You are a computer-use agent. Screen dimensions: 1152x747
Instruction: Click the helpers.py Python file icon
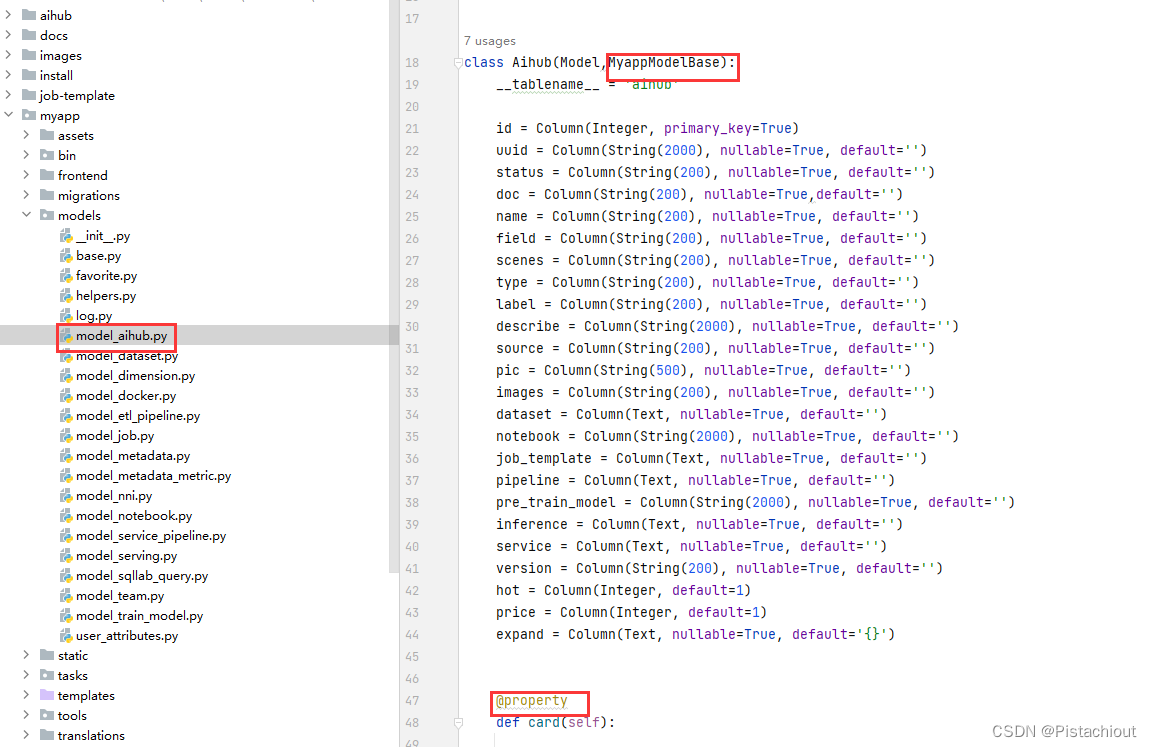[x=66, y=295]
